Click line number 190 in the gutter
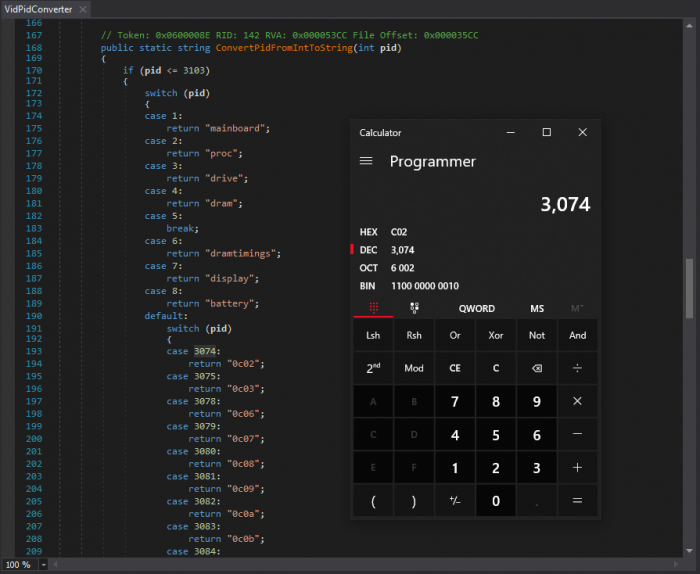Image resolution: width=700 pixels, height=574 pixels. (34, 316)
